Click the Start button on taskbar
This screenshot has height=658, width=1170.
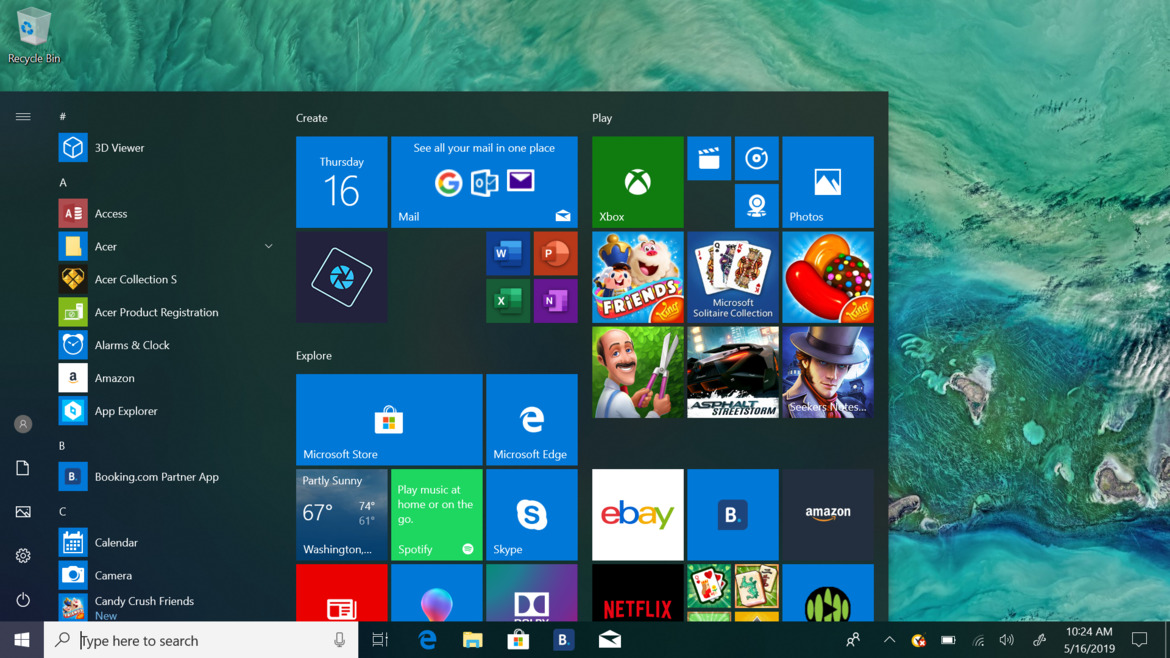pyautogui.click(x=22, y=640)
